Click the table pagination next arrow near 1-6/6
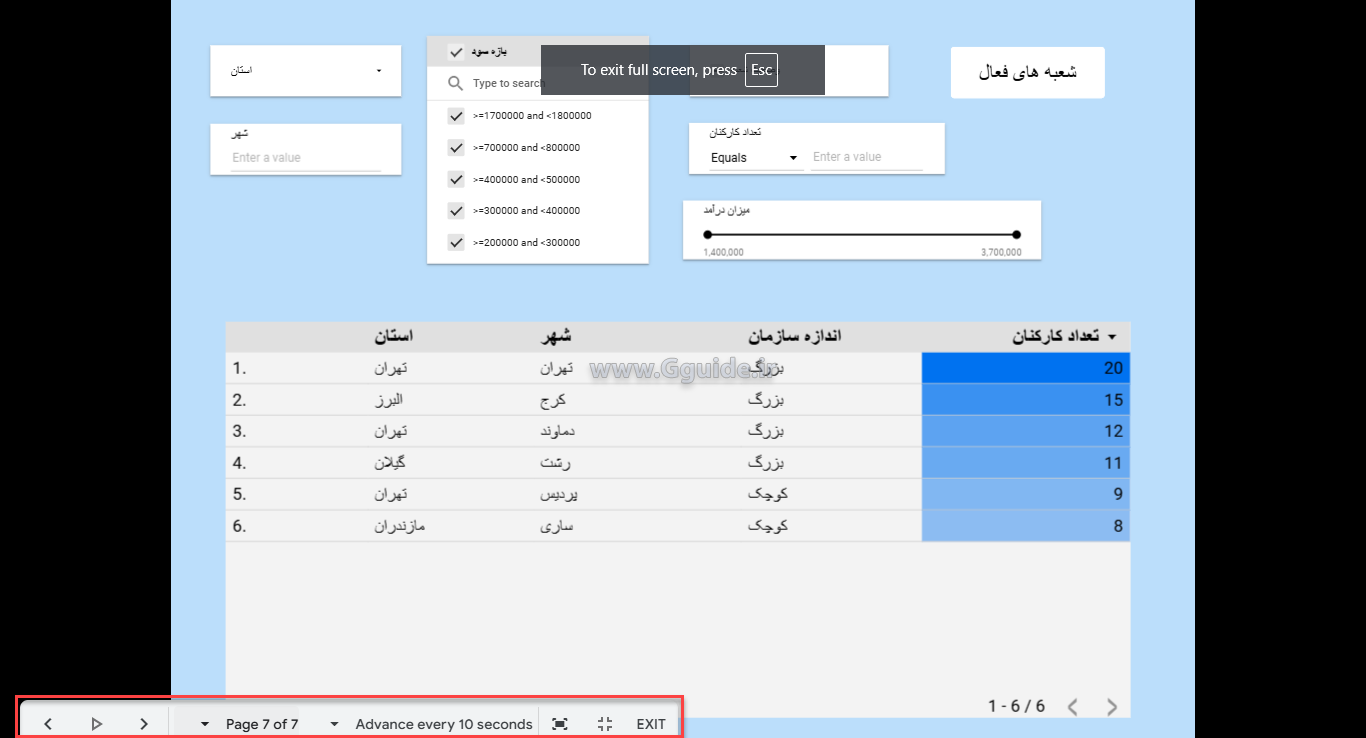The height and width of the screenshot is (738, 1366). click(1111, 706)
